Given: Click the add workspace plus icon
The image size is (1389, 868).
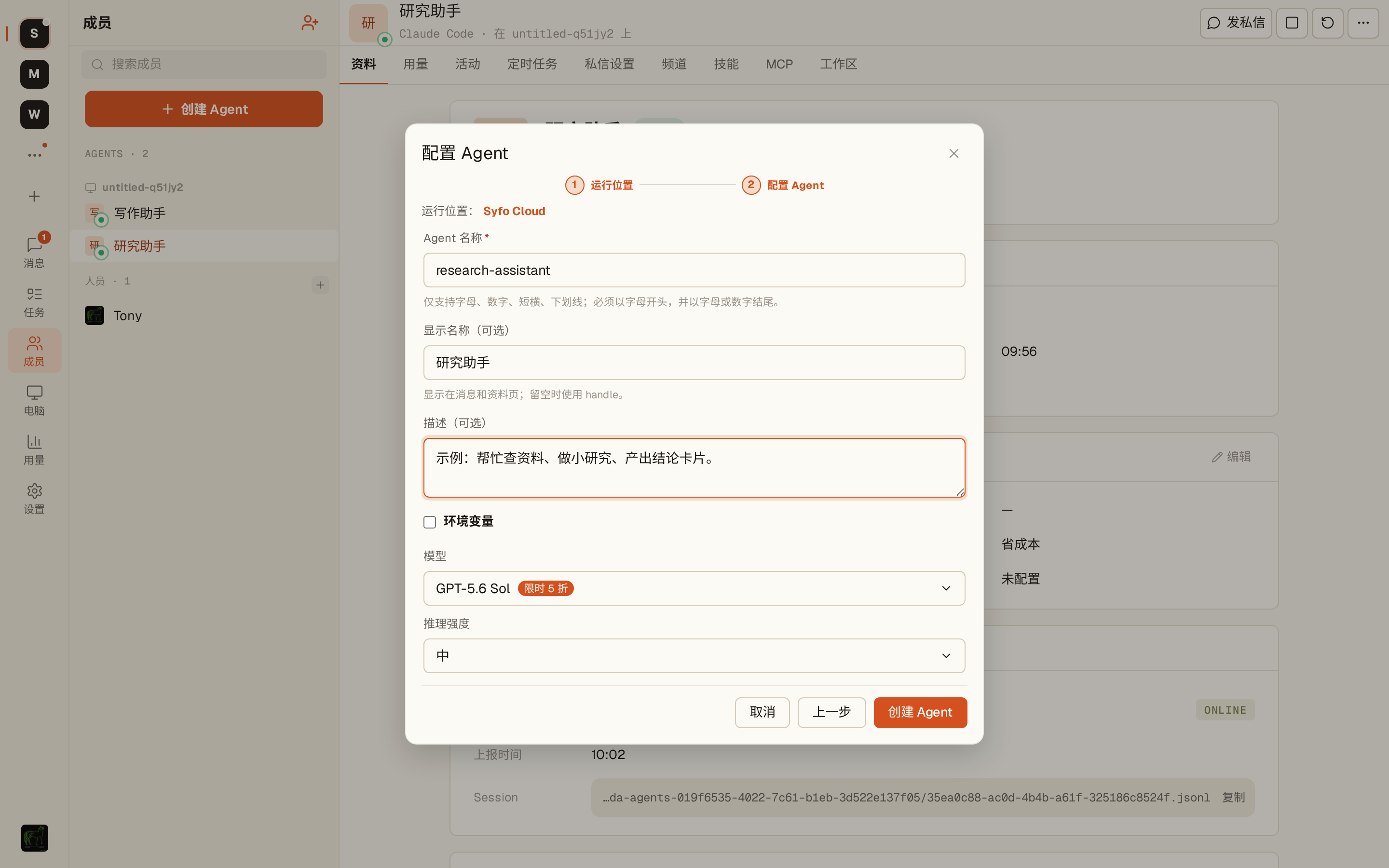Looking at the screenshot, I should (34, 196).
